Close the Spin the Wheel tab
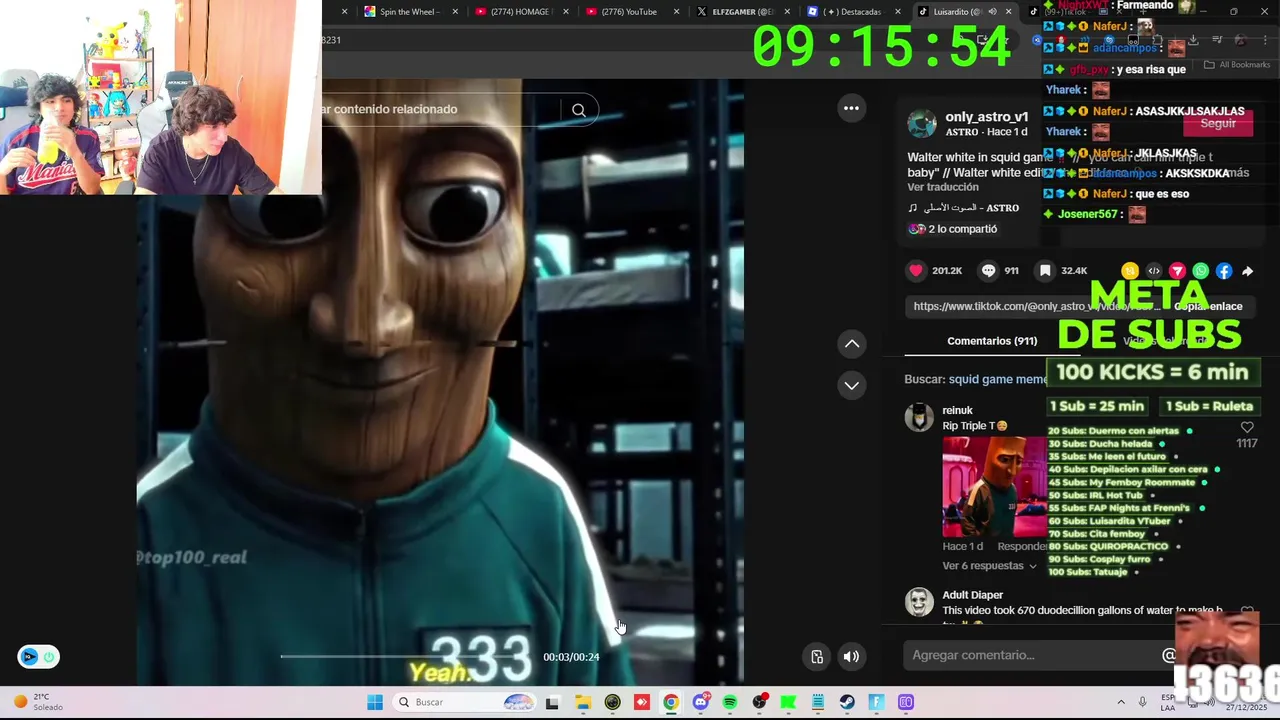The image size is (1280, 720). tap(455, 12)
